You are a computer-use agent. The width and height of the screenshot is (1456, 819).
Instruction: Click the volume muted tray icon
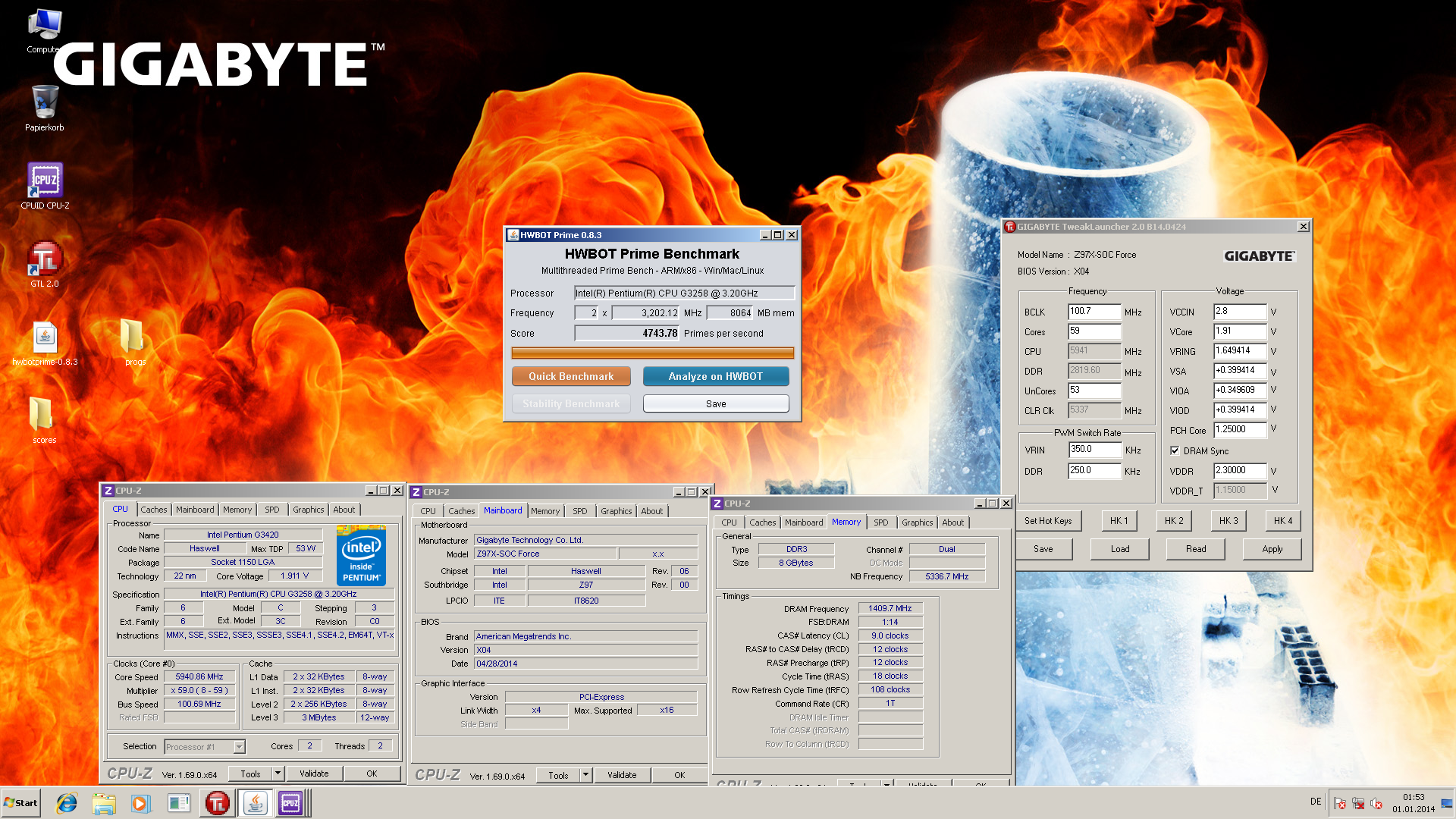click(1376, 803)
